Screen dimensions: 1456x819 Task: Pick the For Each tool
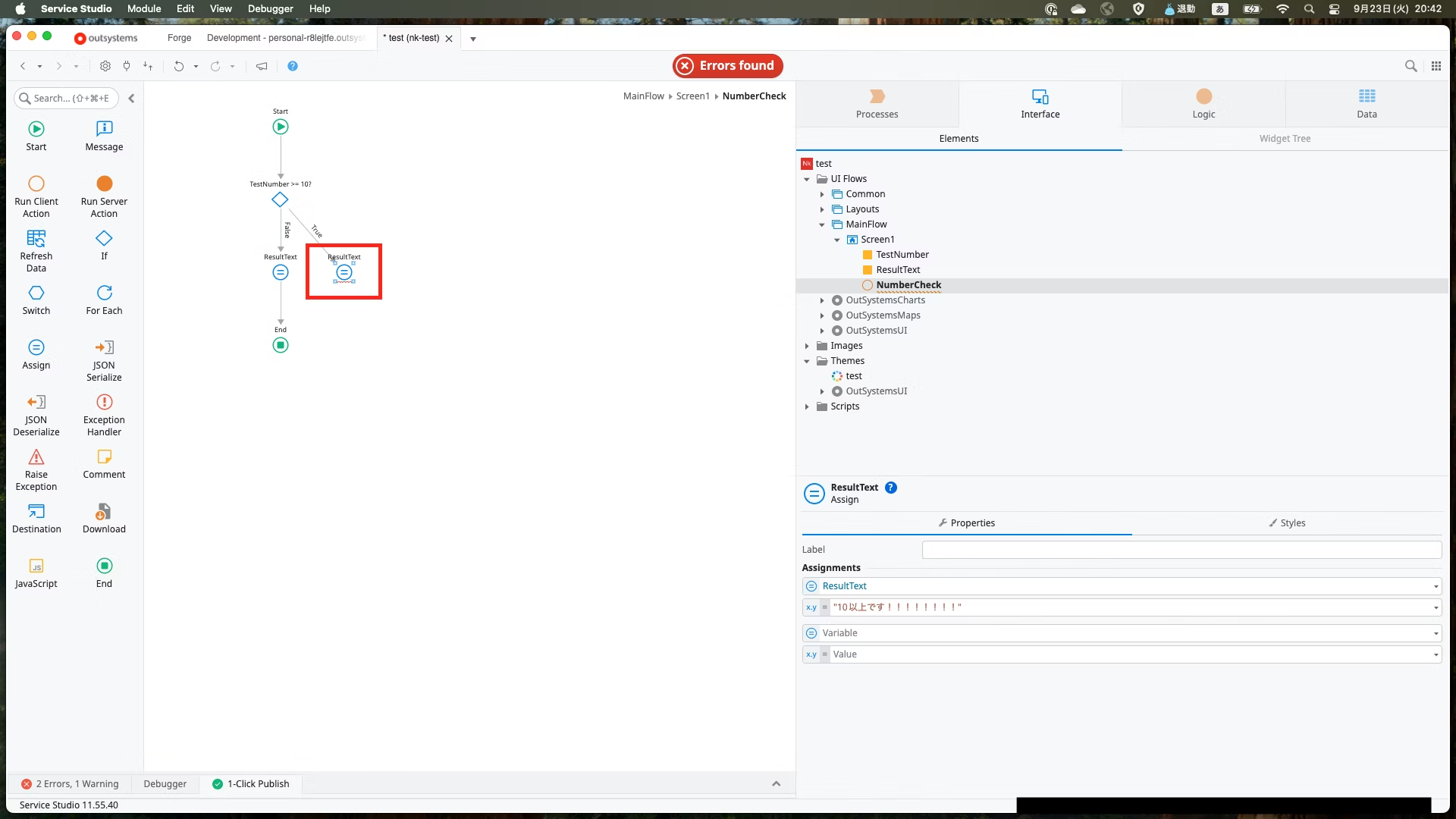point(104,293)
